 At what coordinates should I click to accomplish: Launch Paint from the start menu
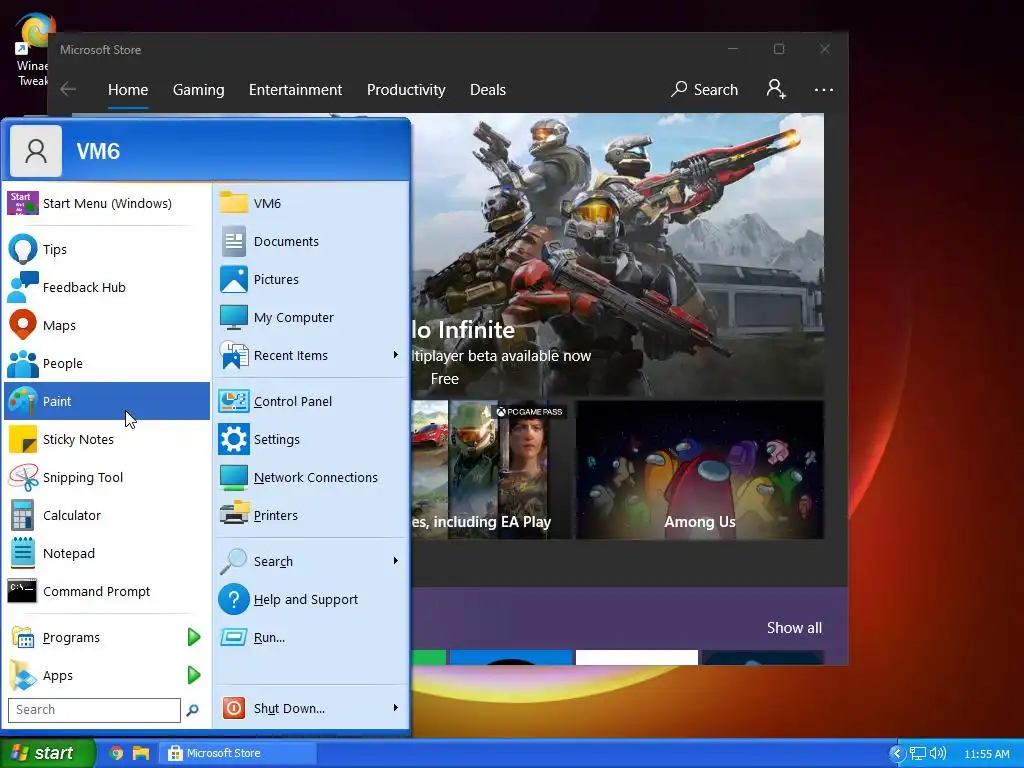tap(106, 401)
